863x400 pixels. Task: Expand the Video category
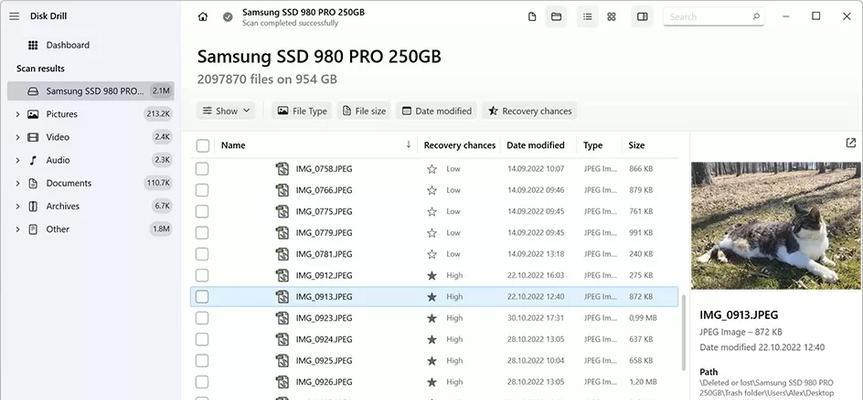(x=18, y=137)
